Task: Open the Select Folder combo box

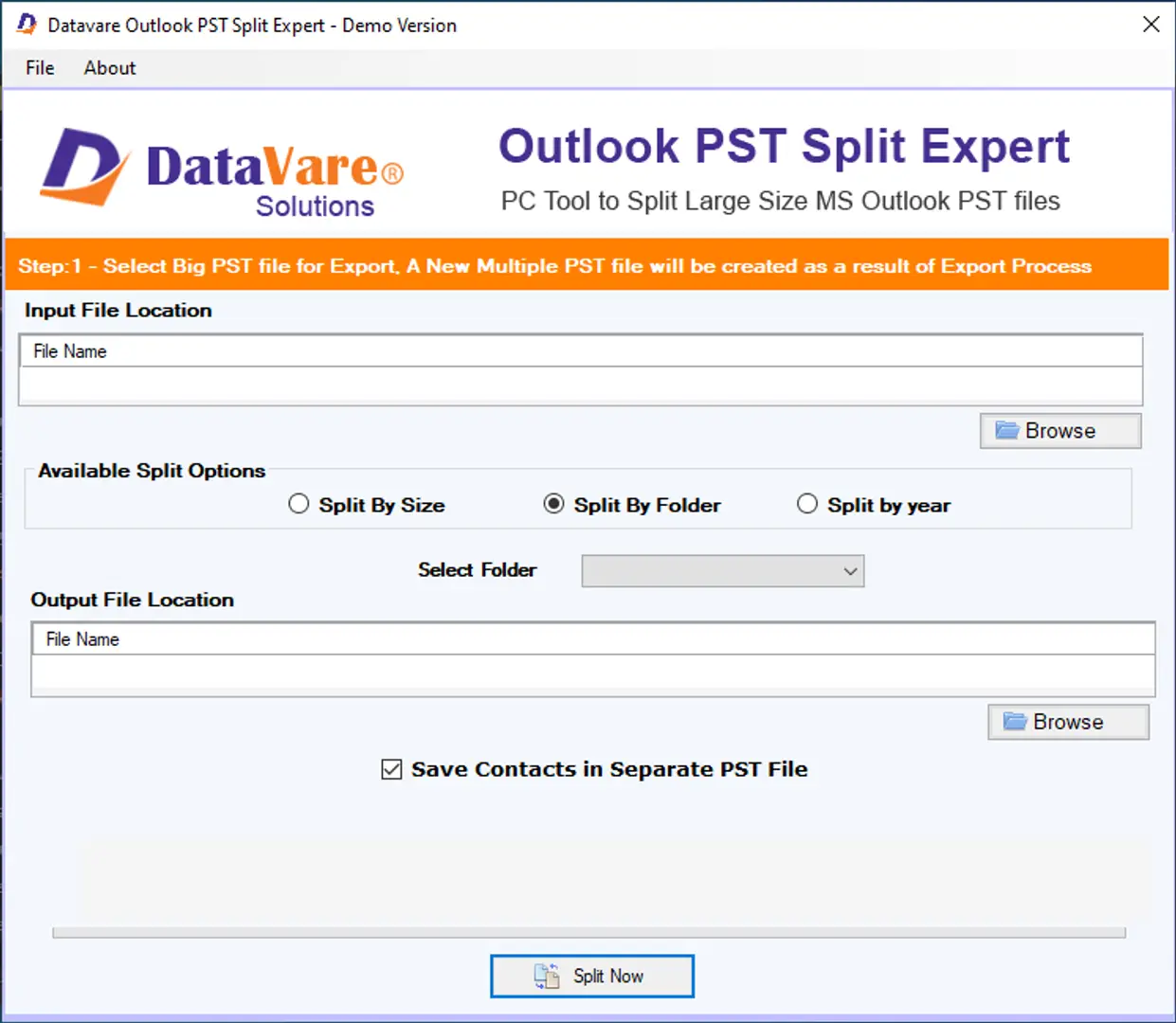Action: click(711, 571)
